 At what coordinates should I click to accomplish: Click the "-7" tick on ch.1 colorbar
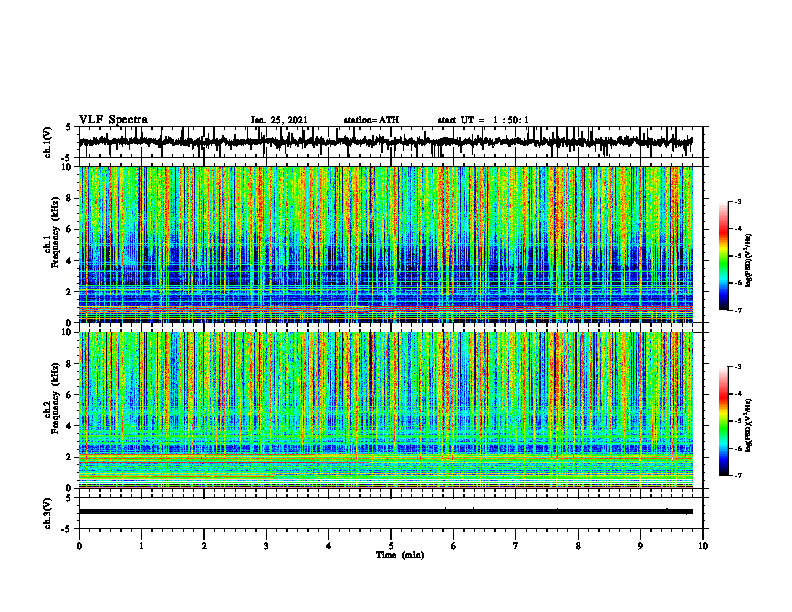738,310
